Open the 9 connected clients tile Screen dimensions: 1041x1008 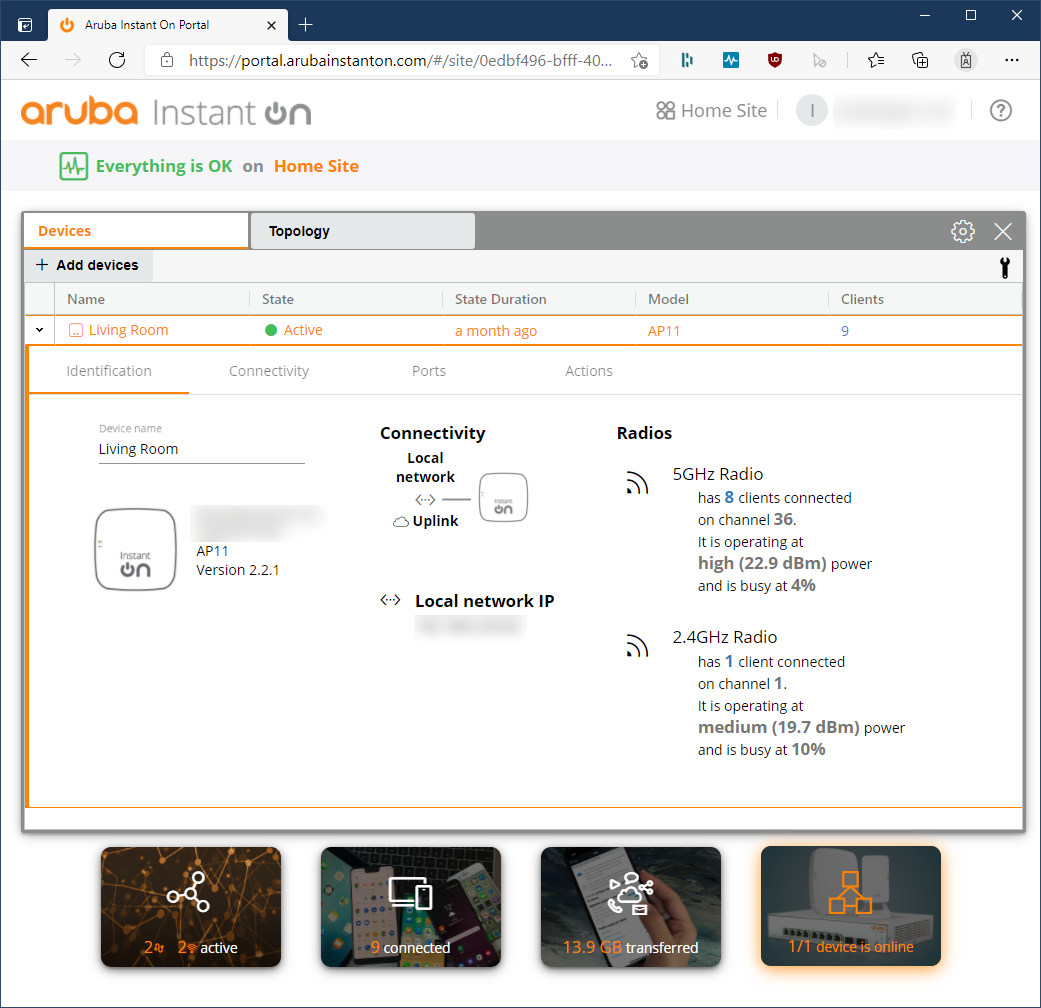coord(410,906)
